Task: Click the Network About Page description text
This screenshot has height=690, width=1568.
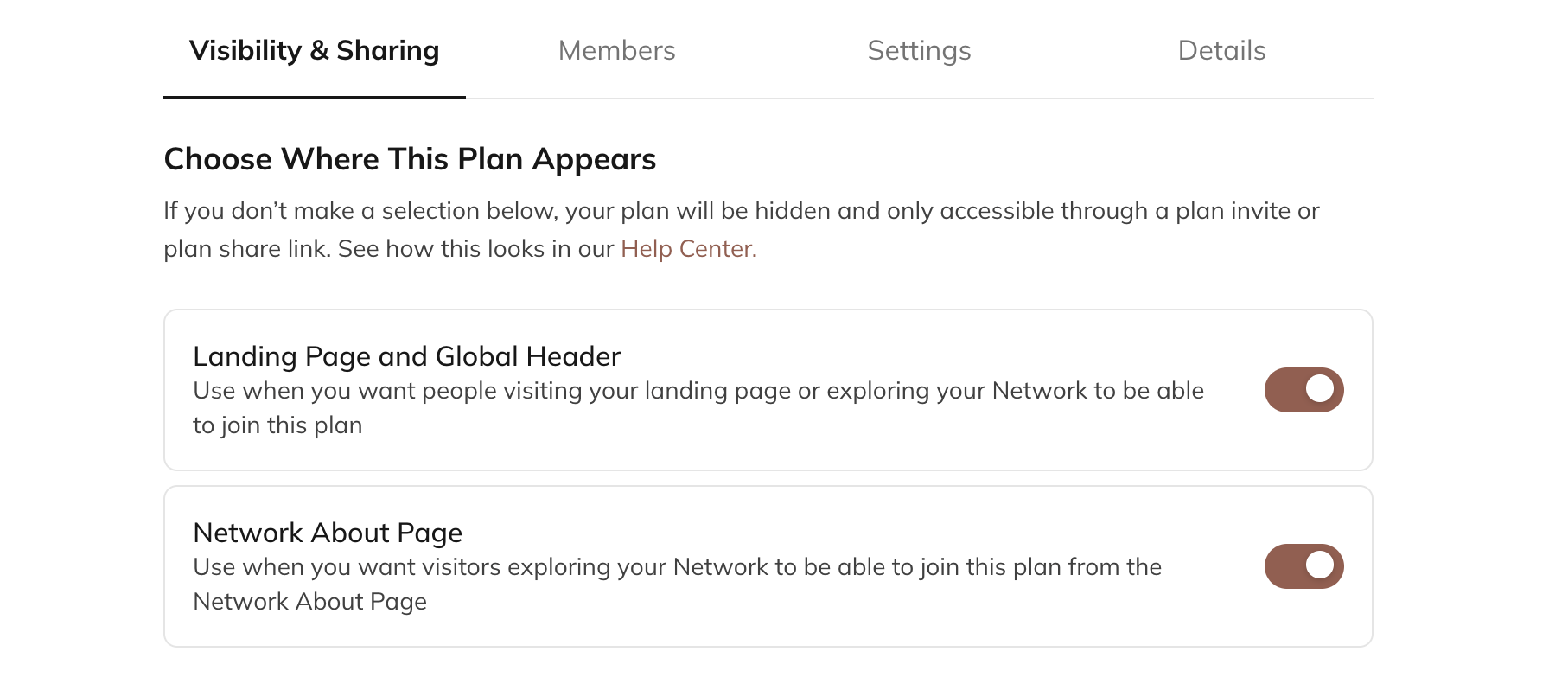Action: [x=678, y=584]
